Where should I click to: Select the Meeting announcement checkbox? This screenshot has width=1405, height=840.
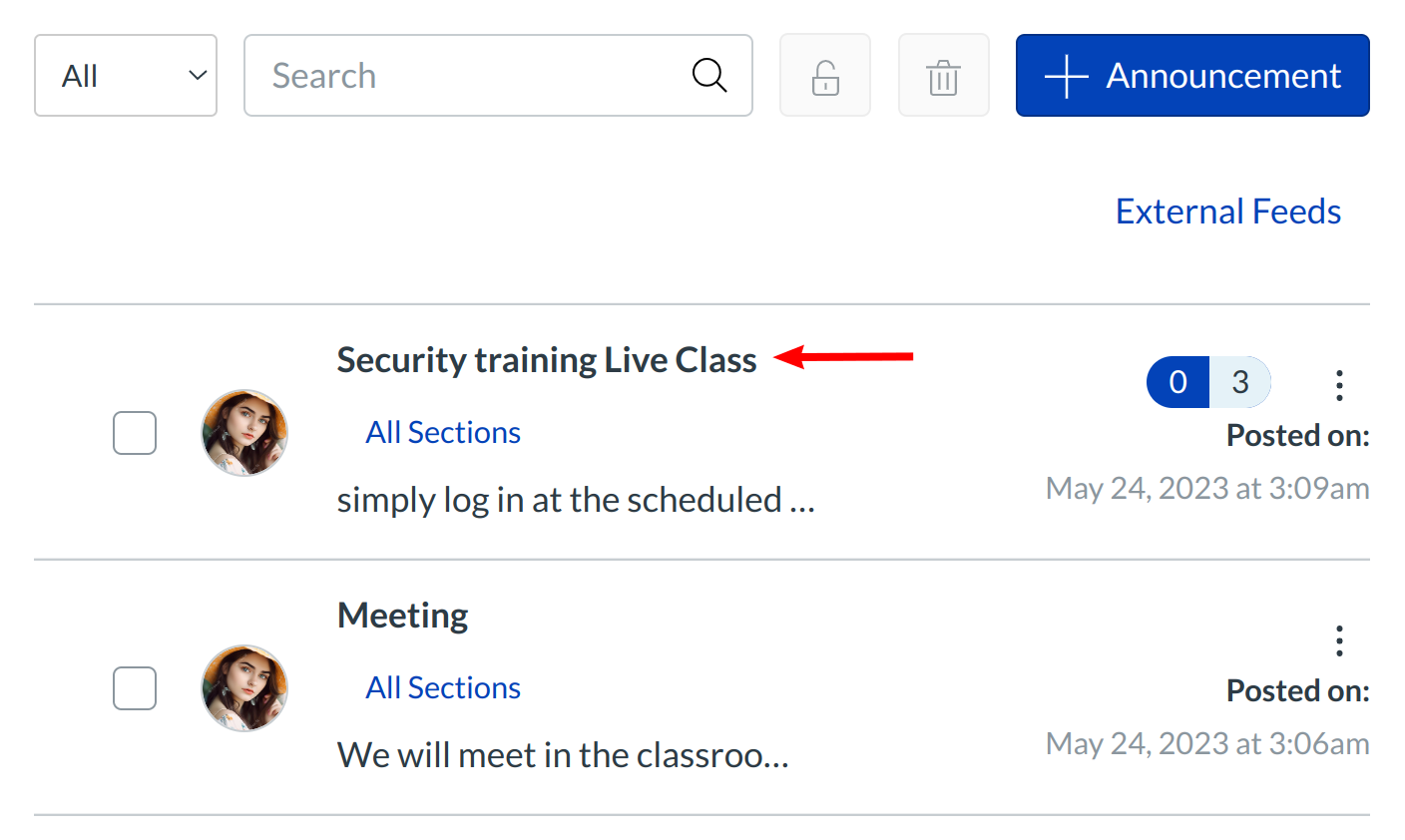[135, 688]
